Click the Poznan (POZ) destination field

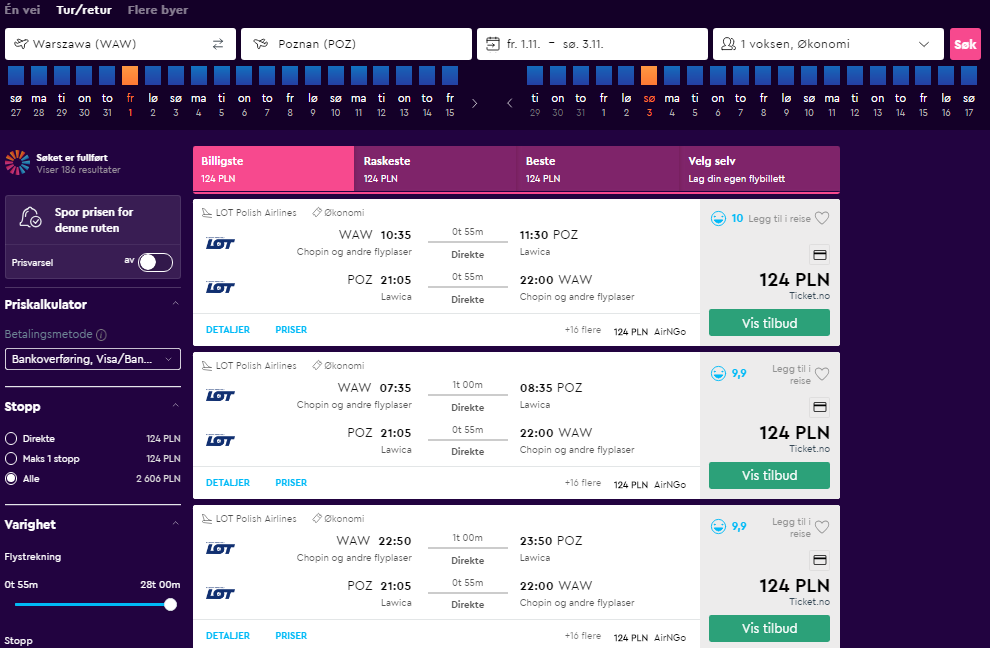click(356, 44)
